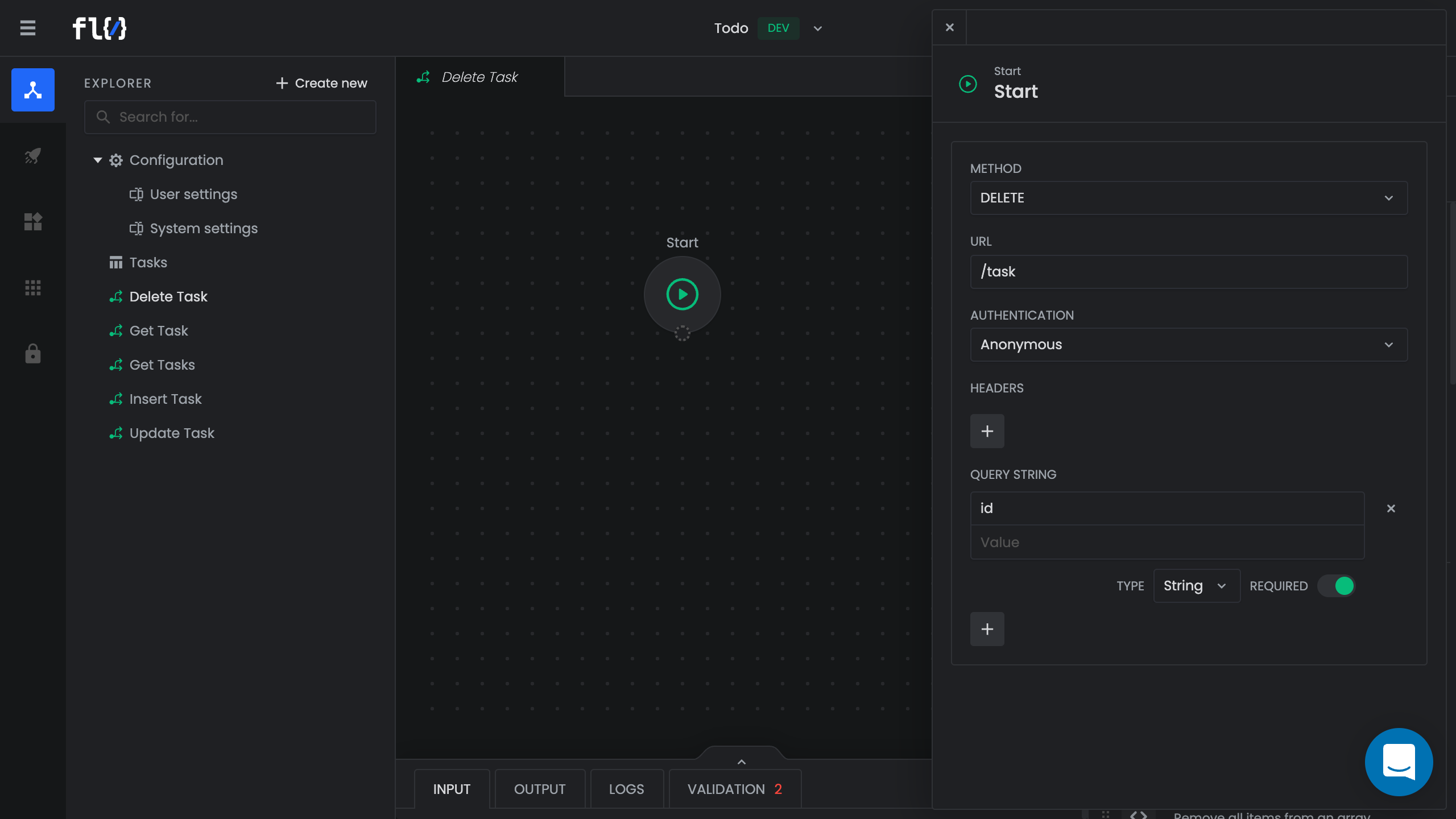Open the Insert Task flow

166,399
